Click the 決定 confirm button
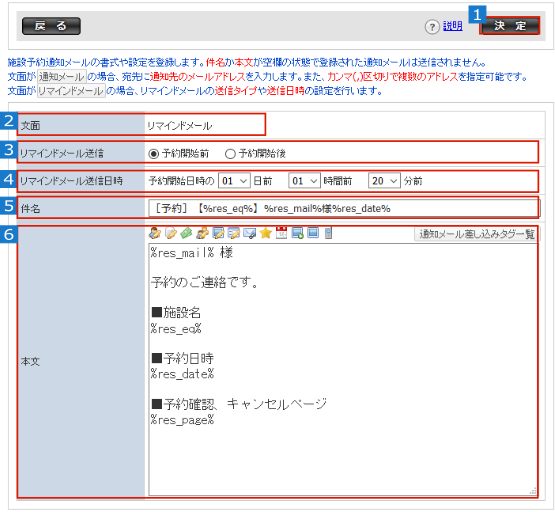The height and width of the screenshot is (512, 555). 510,26
